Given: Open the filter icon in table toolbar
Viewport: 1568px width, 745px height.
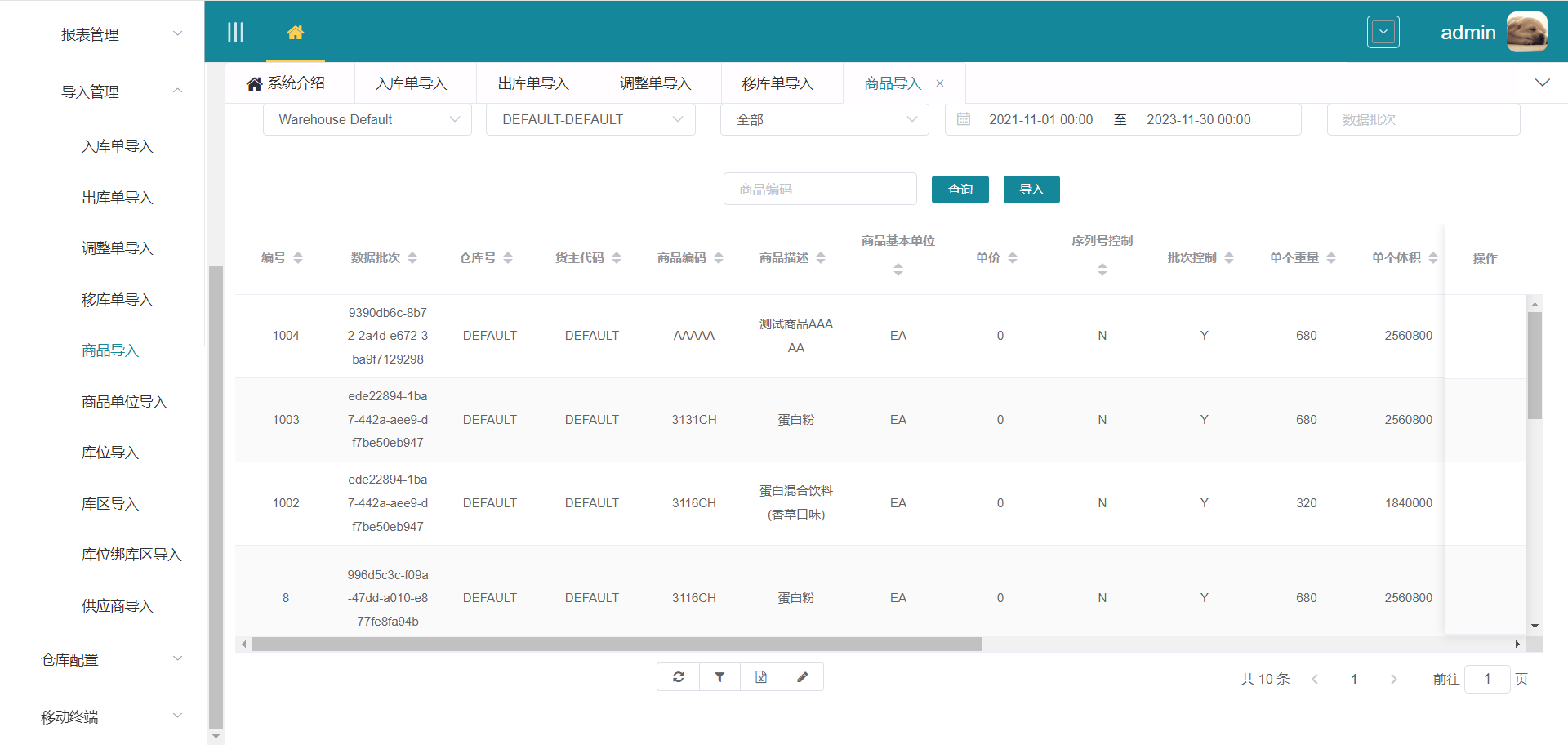Looking at the screenshot, I should [x=719, y=676].
